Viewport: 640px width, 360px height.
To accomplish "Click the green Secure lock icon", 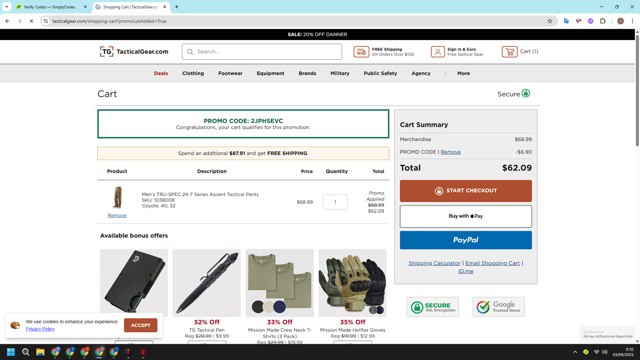I will (x=526, y=93).
